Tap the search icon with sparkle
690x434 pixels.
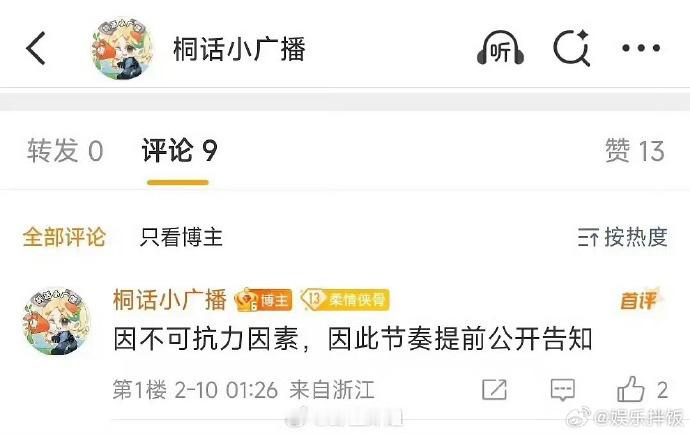[x=572, y=48]
